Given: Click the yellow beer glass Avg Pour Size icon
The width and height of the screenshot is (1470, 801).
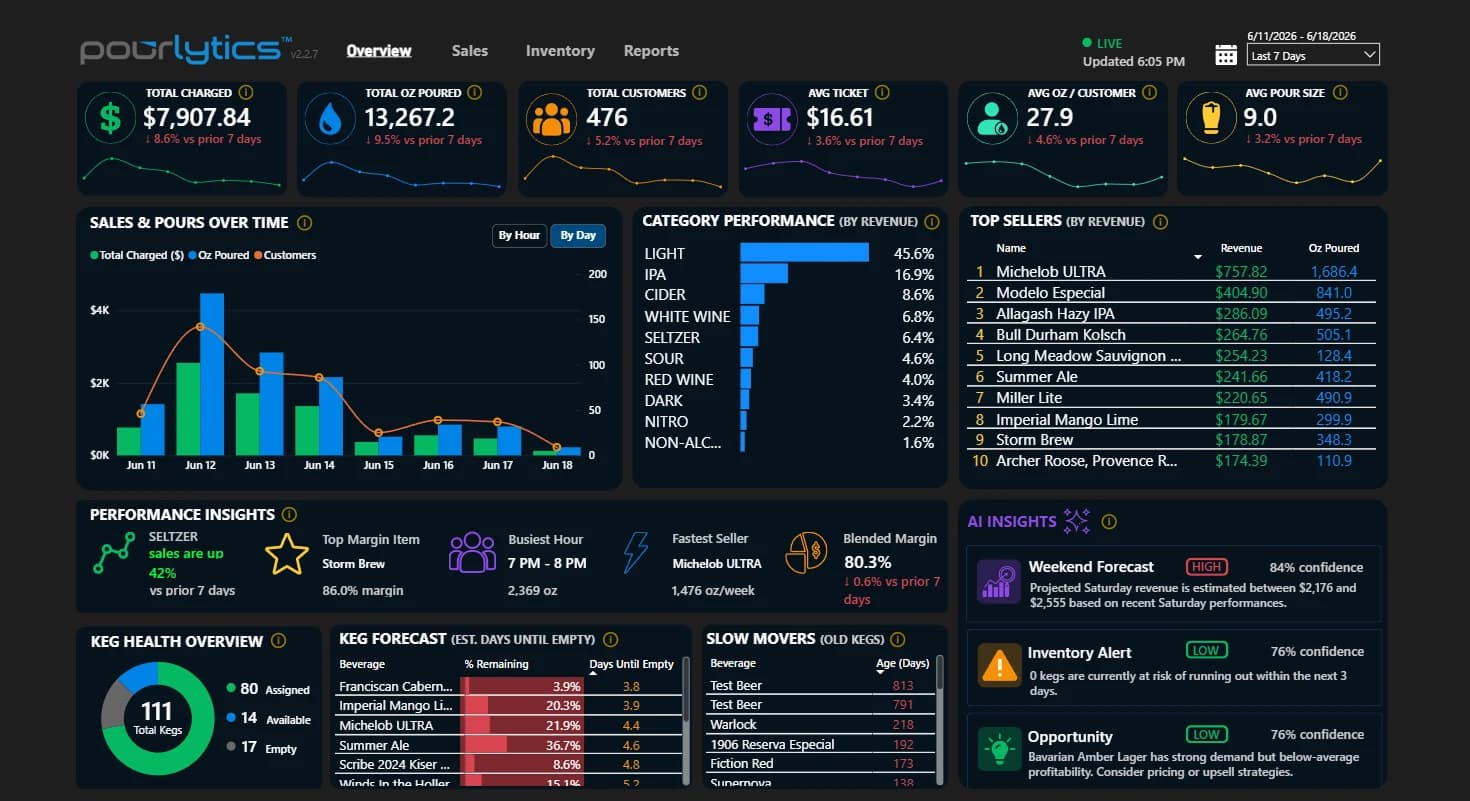Looking at the screenshot, I should tap(1209, 119).
